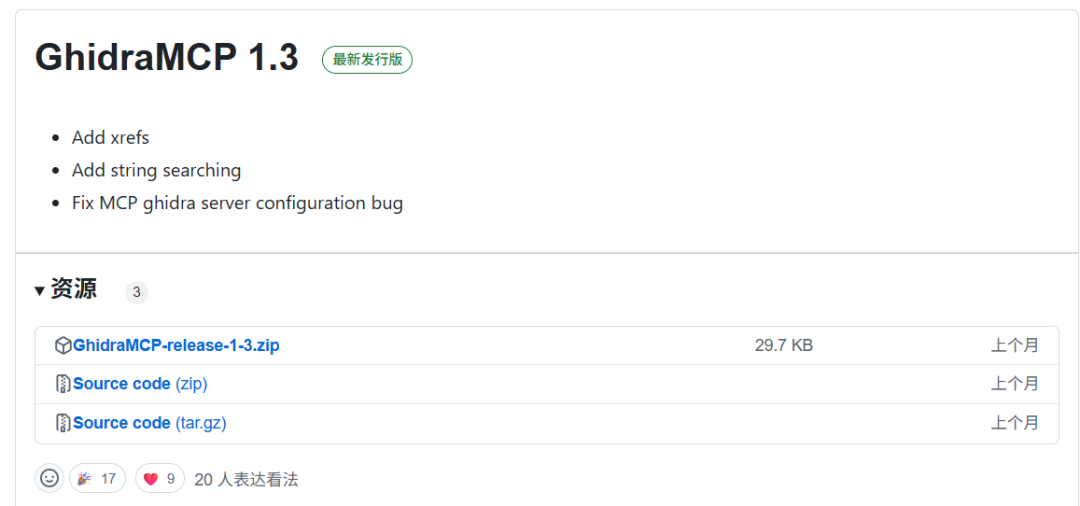1080x506 pixels.
Task: Click 上个月 timestamp on Source code (zip) row
Action: tap(1015, 384)
